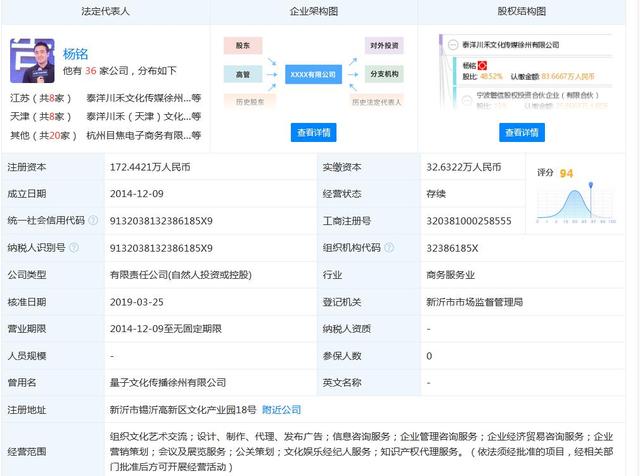Open the 附近公司 link
The height and width of the screenshot is (476, 640).
click(x=281, y=409)
